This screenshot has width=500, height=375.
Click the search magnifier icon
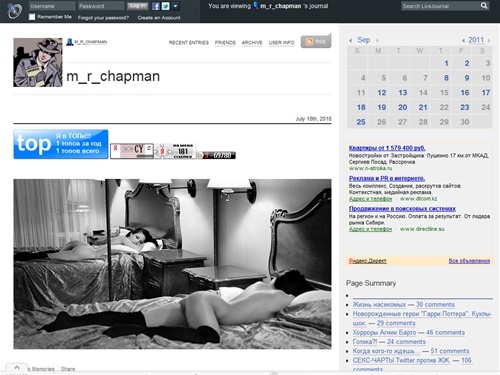pyautogui.click(x=484, y=6)
